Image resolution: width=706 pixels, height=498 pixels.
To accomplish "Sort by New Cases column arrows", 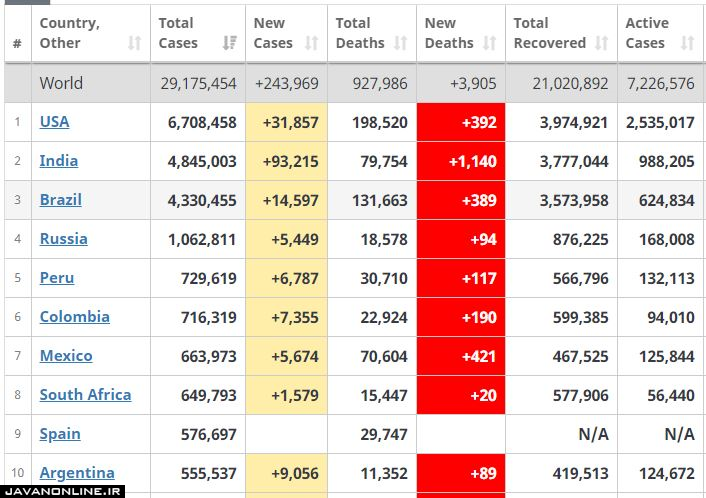I will pos(312,43).
